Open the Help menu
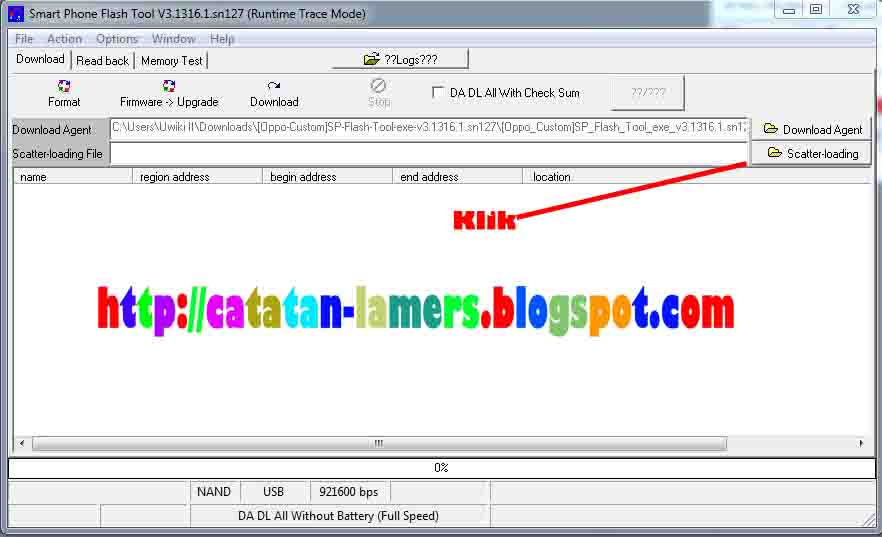This screenshot has height=537, width=882. click(222, 39)
